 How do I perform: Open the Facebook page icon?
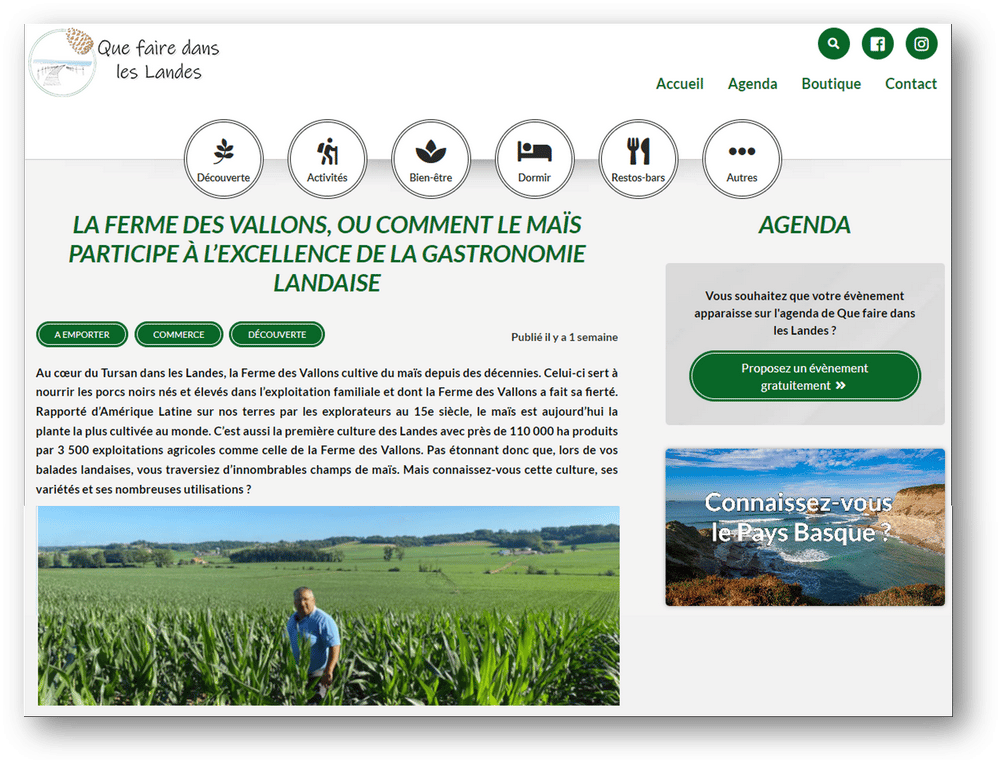pyautogui.click(x=878, y=43)
